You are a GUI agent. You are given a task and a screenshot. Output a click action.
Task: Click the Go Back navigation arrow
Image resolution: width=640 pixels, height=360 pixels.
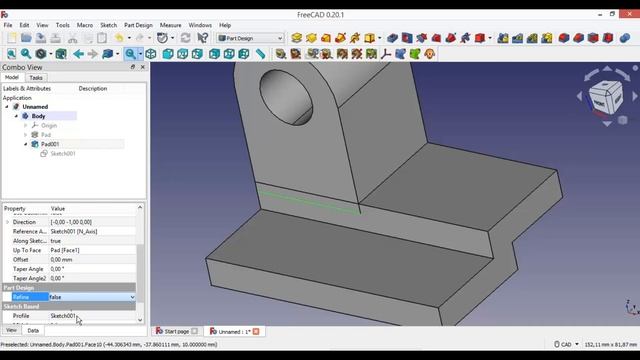click(x=78, y=54)
